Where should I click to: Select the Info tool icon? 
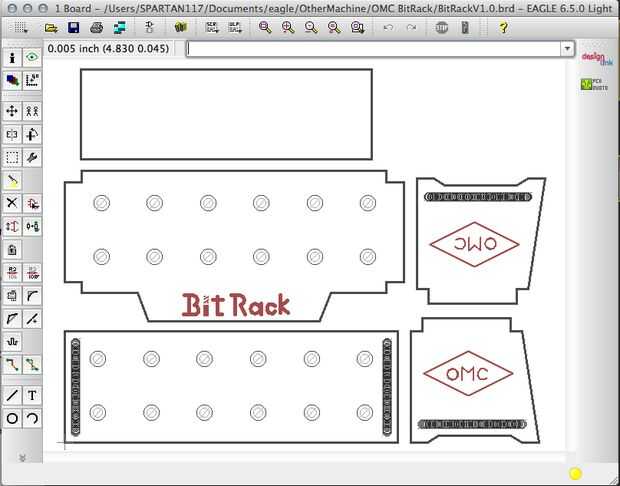(12, 58)
